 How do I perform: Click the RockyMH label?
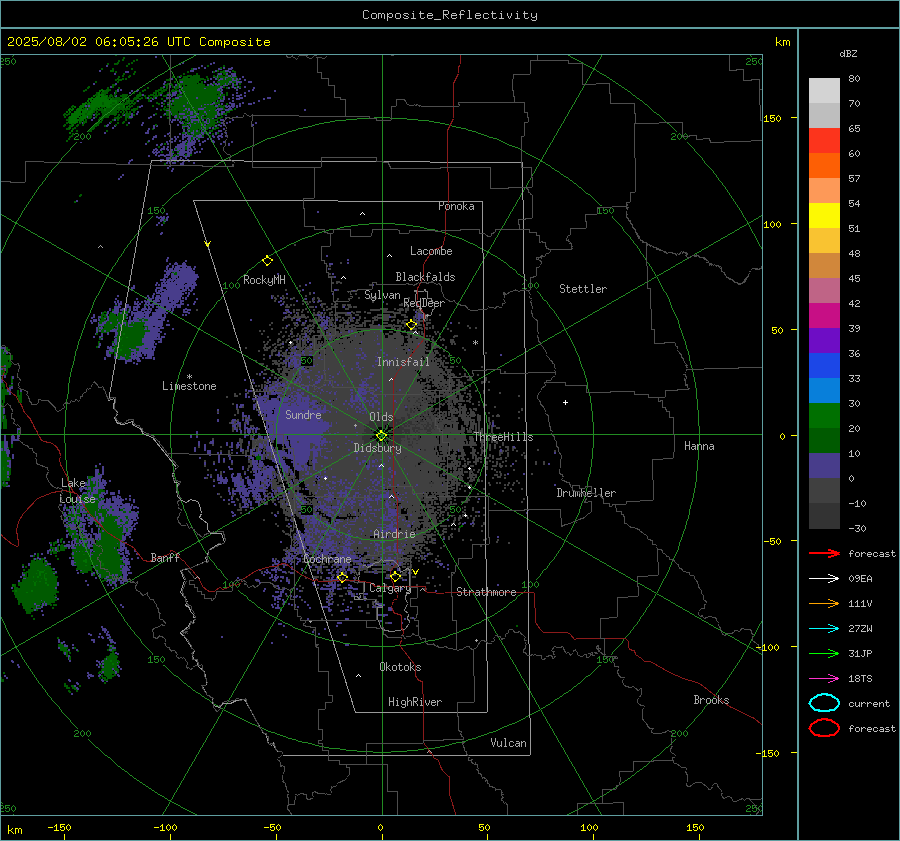click(x=264, y=280)
